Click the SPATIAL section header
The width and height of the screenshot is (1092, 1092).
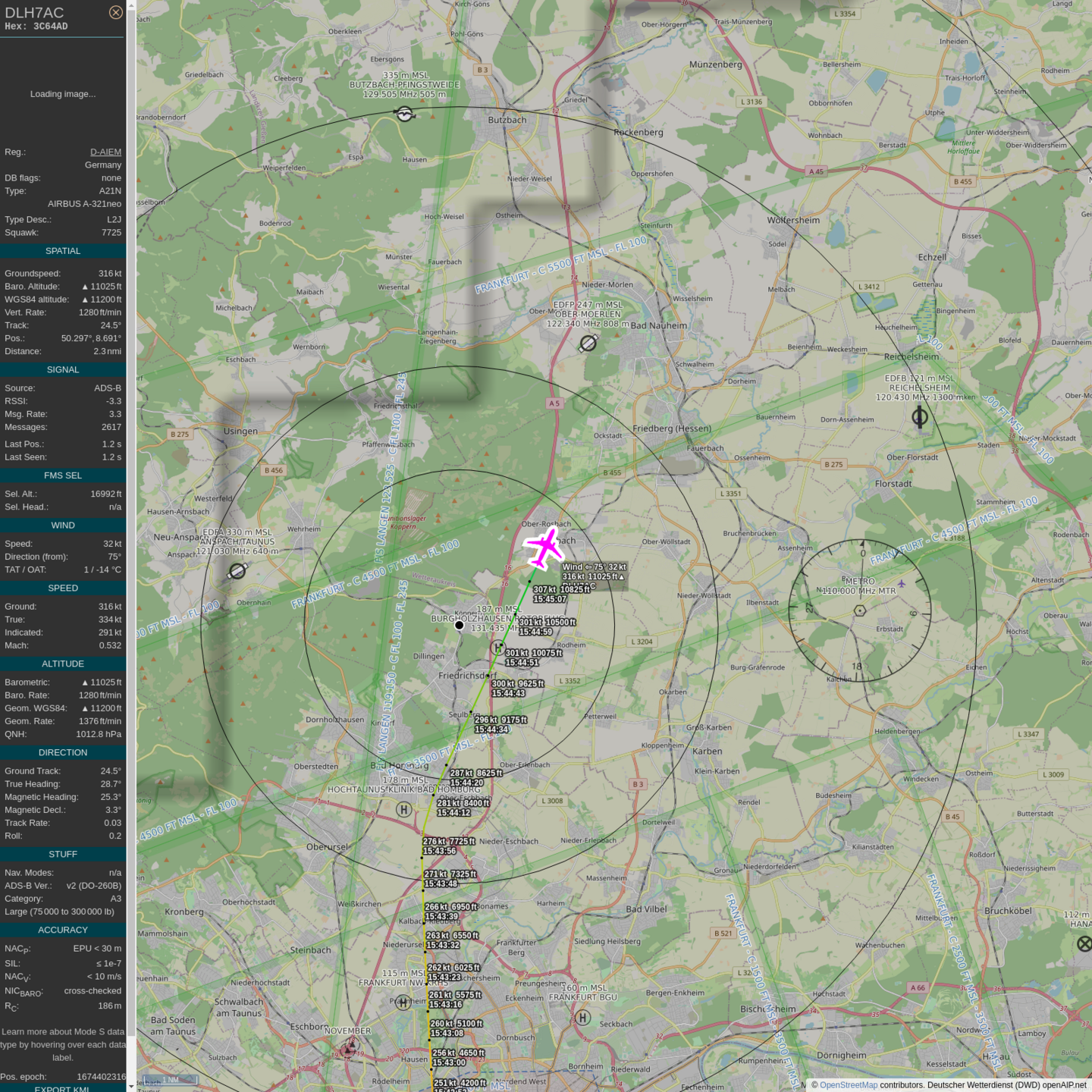point(63,251)
